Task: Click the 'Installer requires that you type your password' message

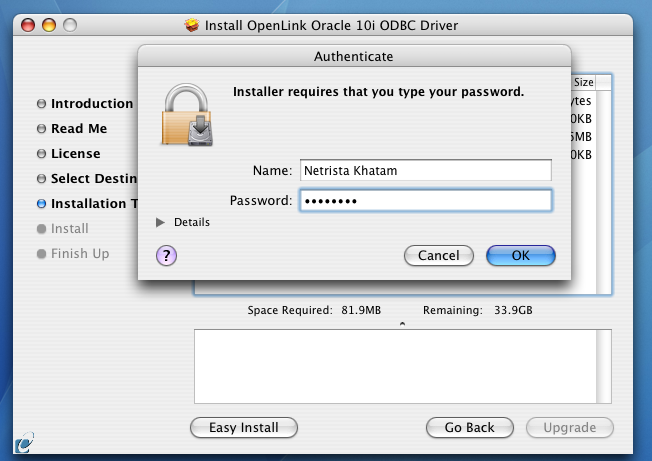Action: [378, 92]
